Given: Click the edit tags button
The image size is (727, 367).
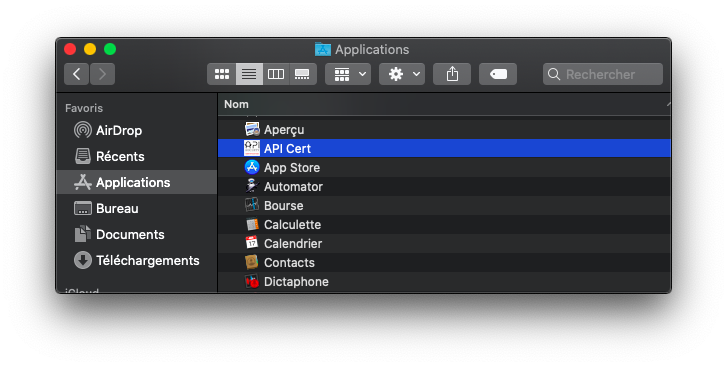Looking at the screenshot, I should coord(498,74).
